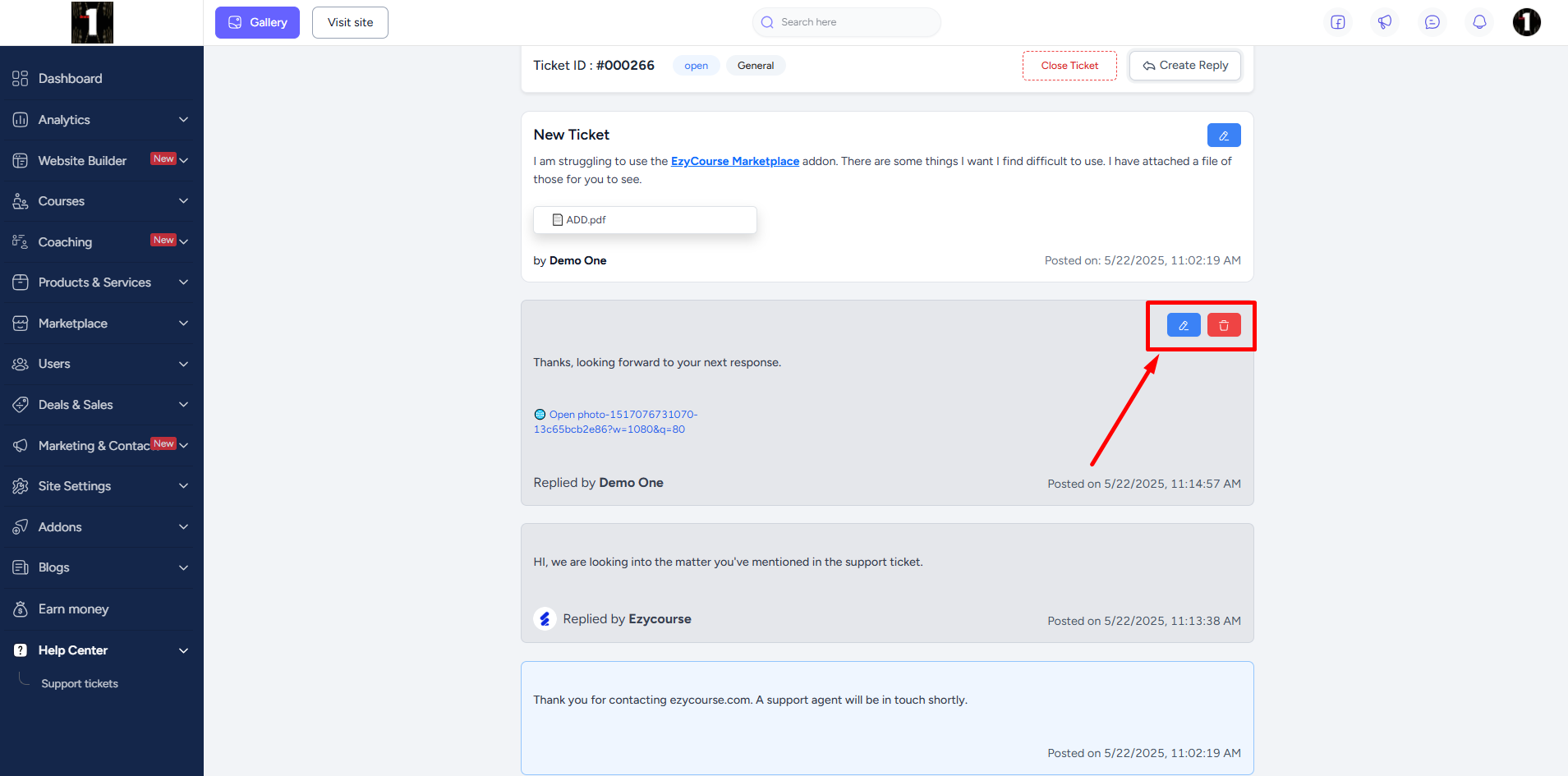Follow the EzyCourse Marketplace link
The height and width of the screenshot is (776, 1568).
click(735, 162)
